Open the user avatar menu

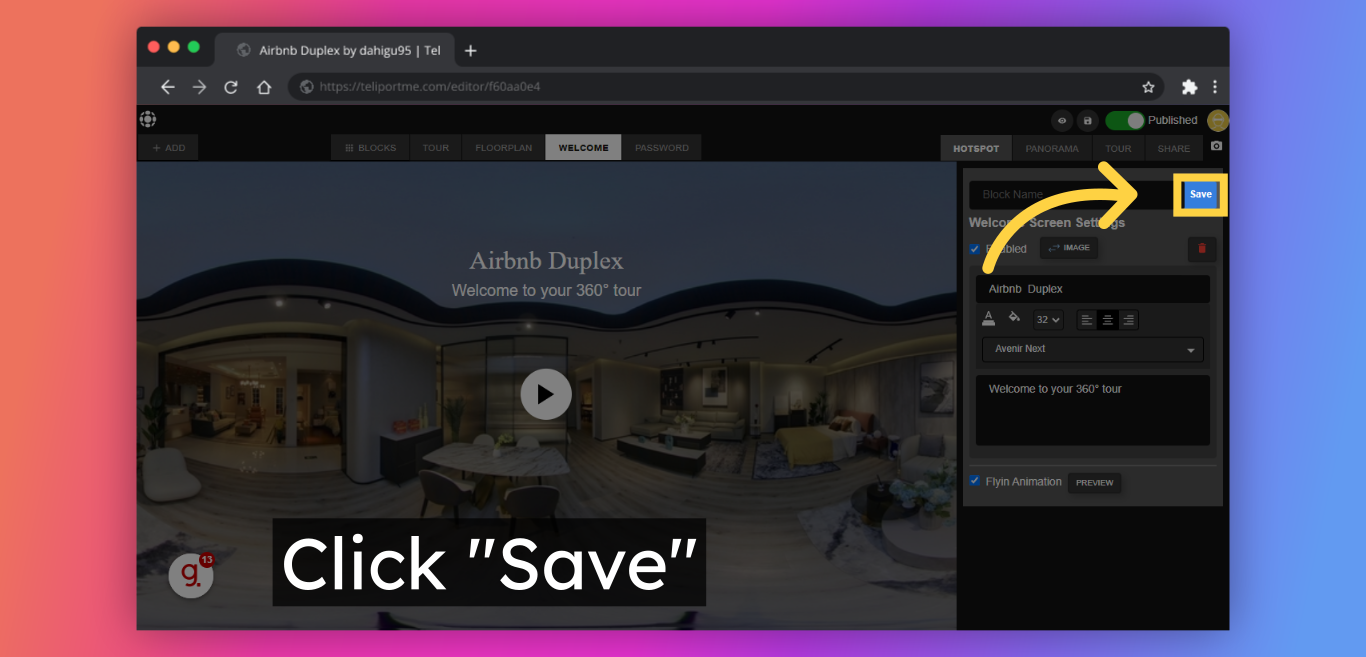[1217, 120]
